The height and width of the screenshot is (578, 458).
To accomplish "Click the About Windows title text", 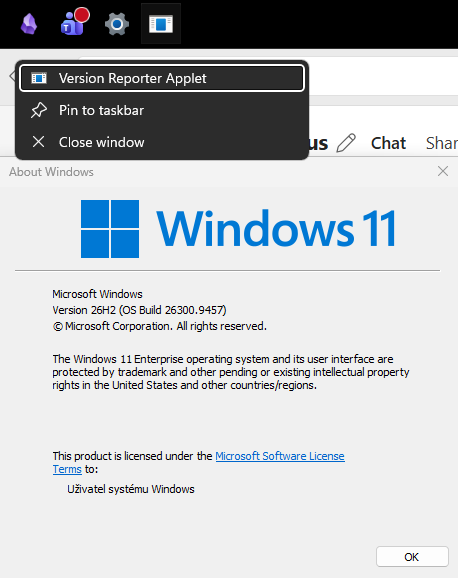I will 51,172.
